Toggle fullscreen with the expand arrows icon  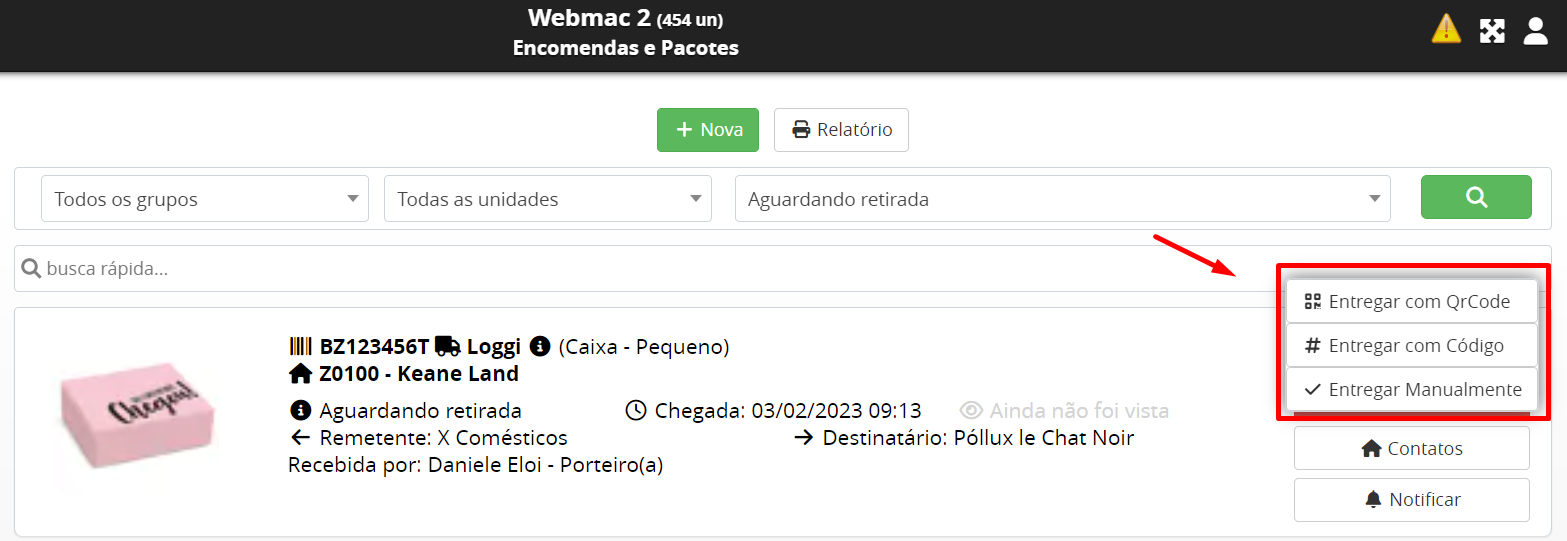[1492, 31]
